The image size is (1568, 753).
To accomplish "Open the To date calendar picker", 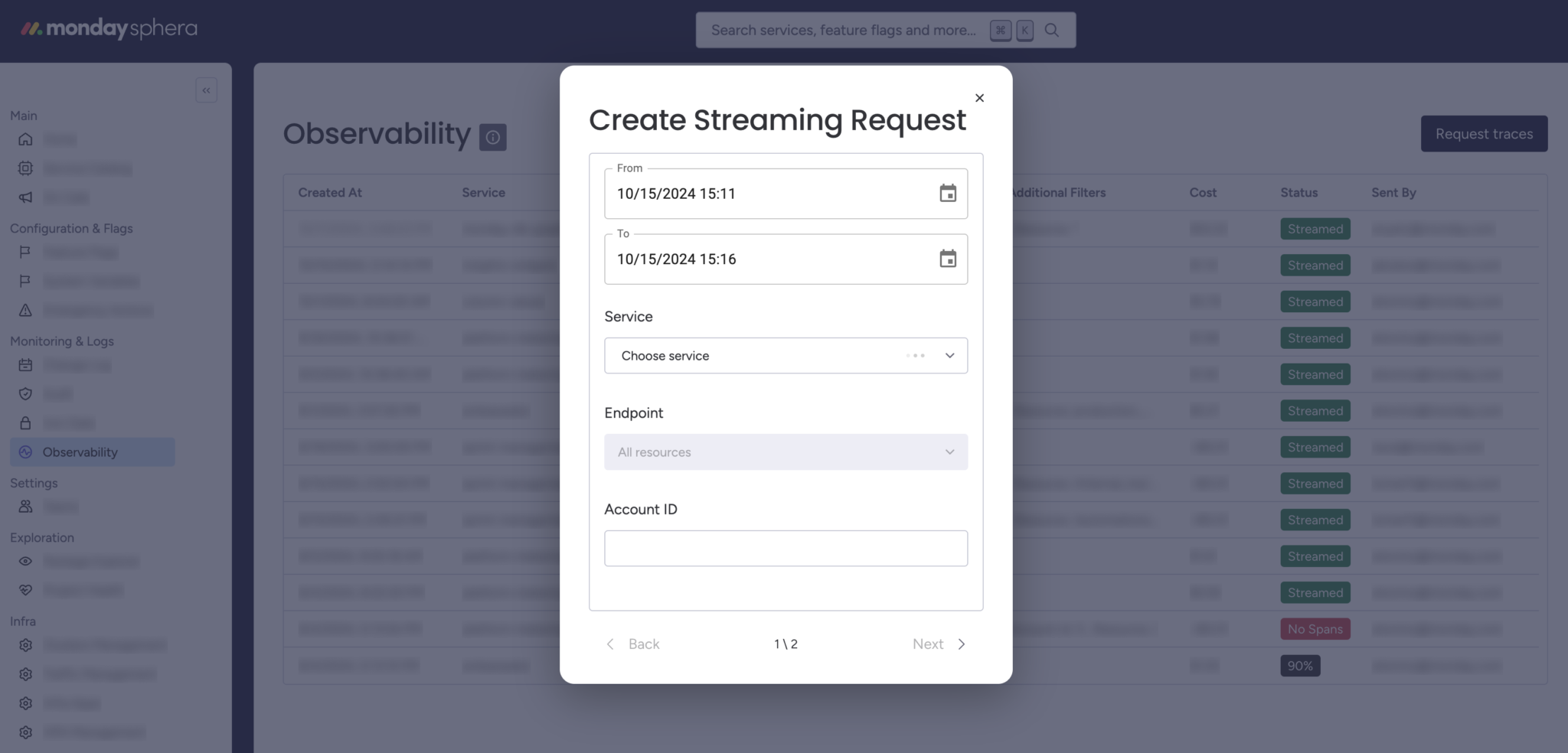I will click(x=948, y=259).
